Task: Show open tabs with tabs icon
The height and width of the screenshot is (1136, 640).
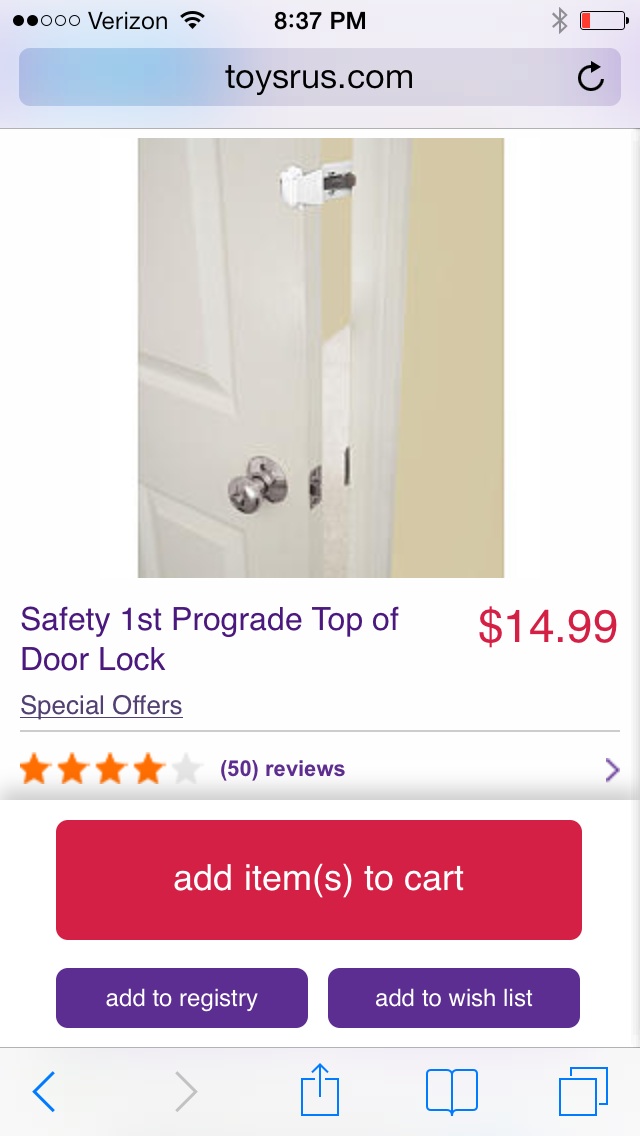Action: point(583,1091)
